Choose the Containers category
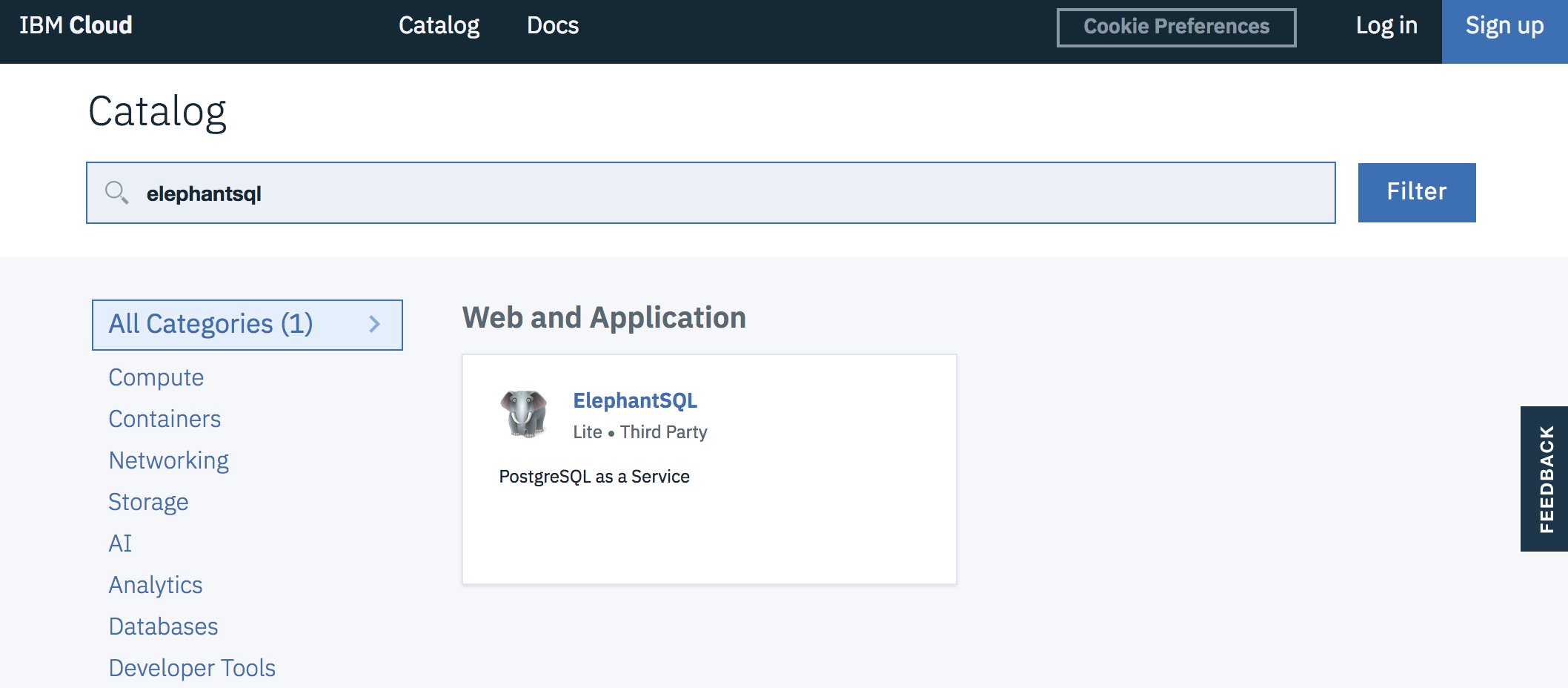 tap(165, 419)
